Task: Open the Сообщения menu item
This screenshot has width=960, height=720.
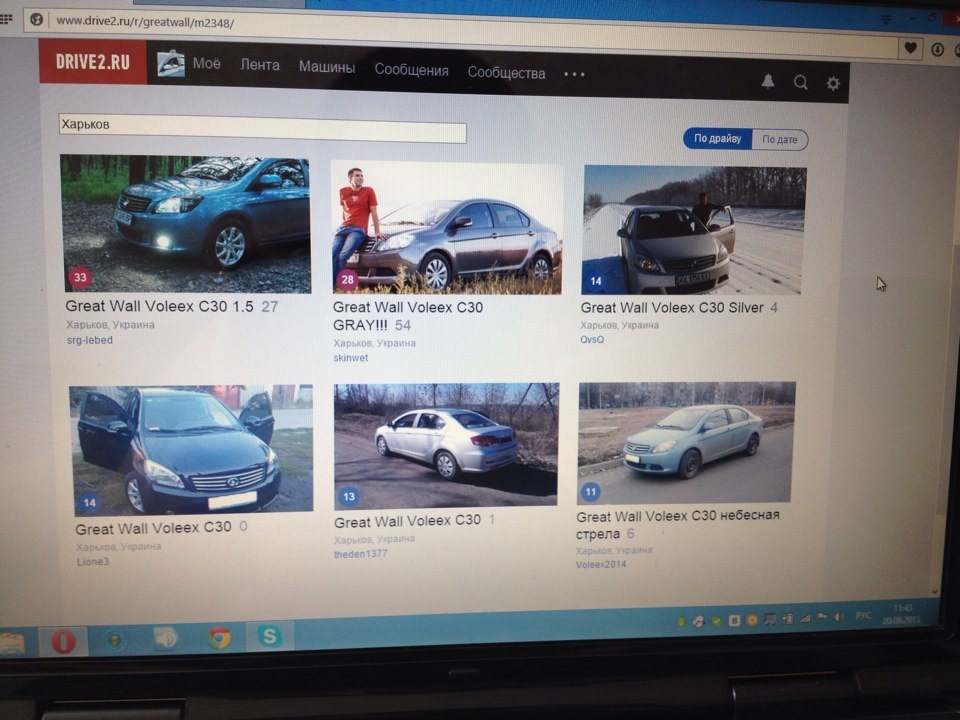Action: click(x=411, y=70)
